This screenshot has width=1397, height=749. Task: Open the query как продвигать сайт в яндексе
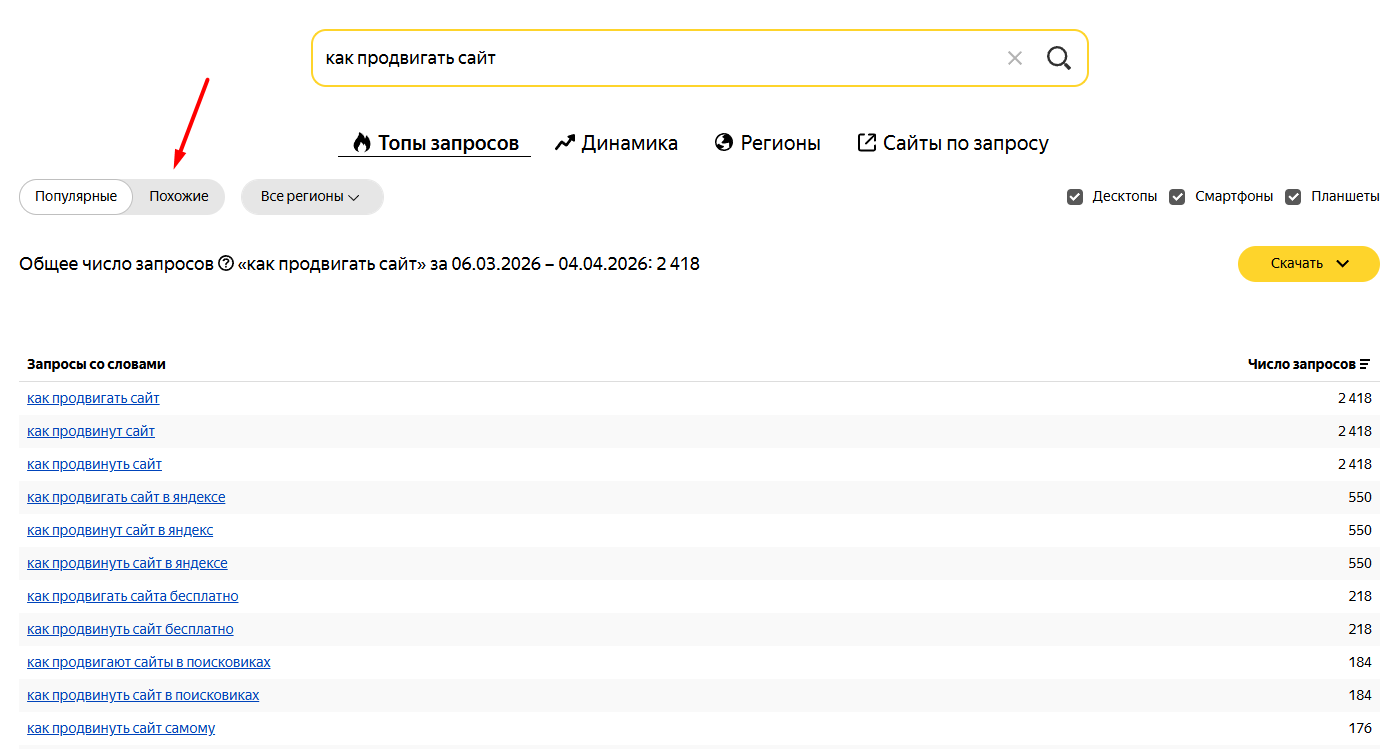coord(126,496)
